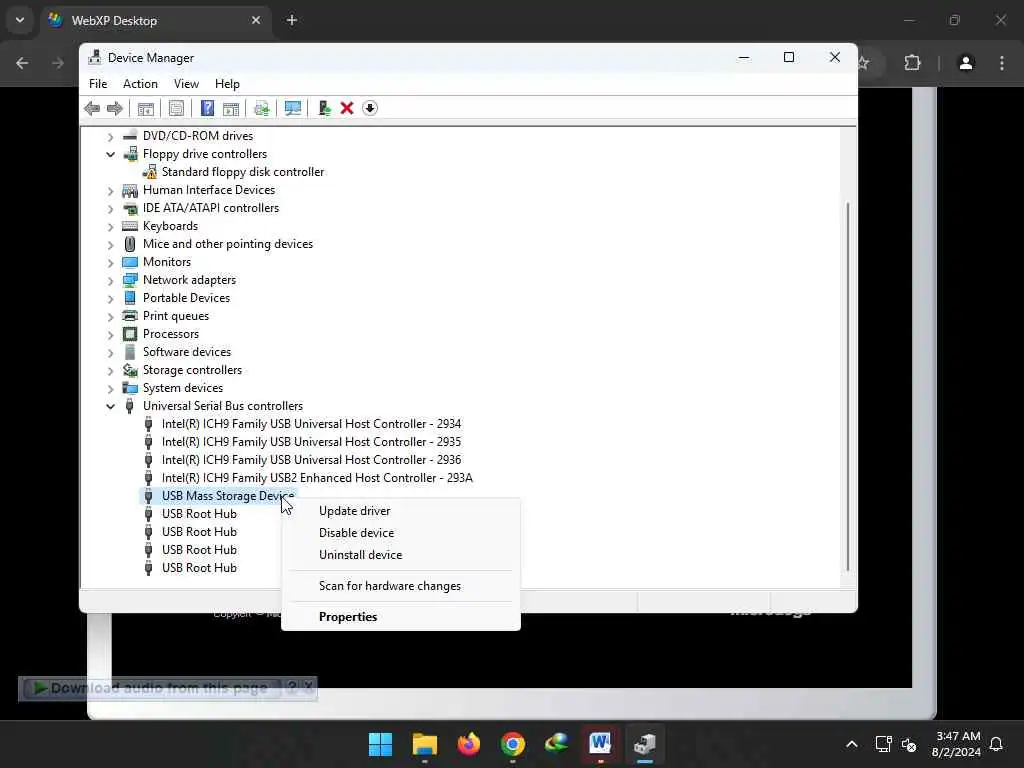Click the Back arrow in Device Manager toolbar

92,108
